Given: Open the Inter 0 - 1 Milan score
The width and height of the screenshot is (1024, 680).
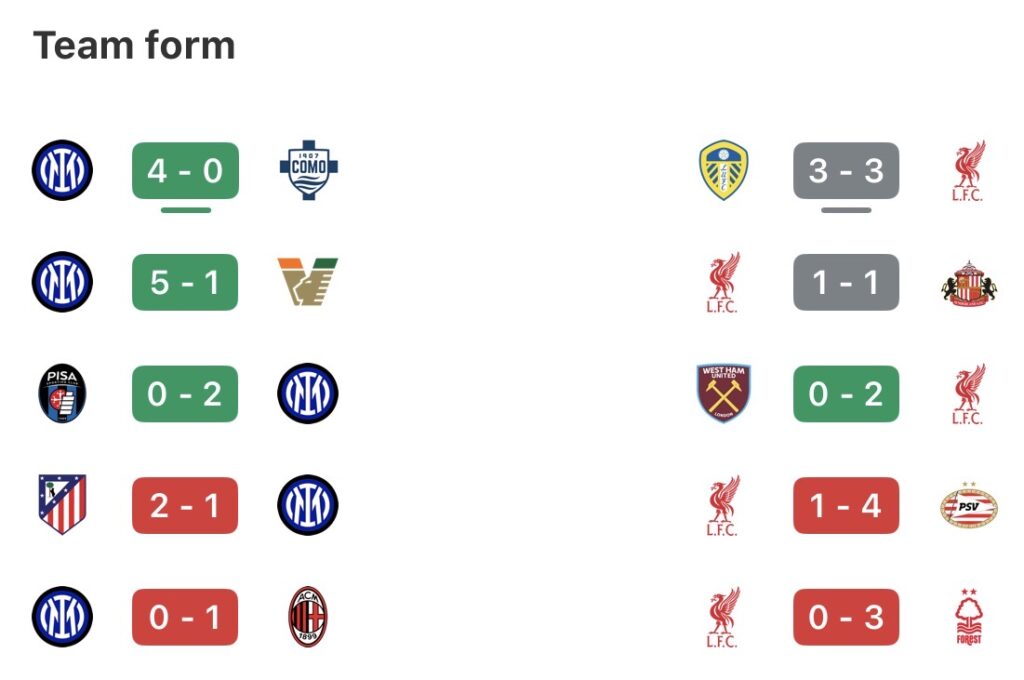Looking at the screenshot, I should click(x=185, y=617).
